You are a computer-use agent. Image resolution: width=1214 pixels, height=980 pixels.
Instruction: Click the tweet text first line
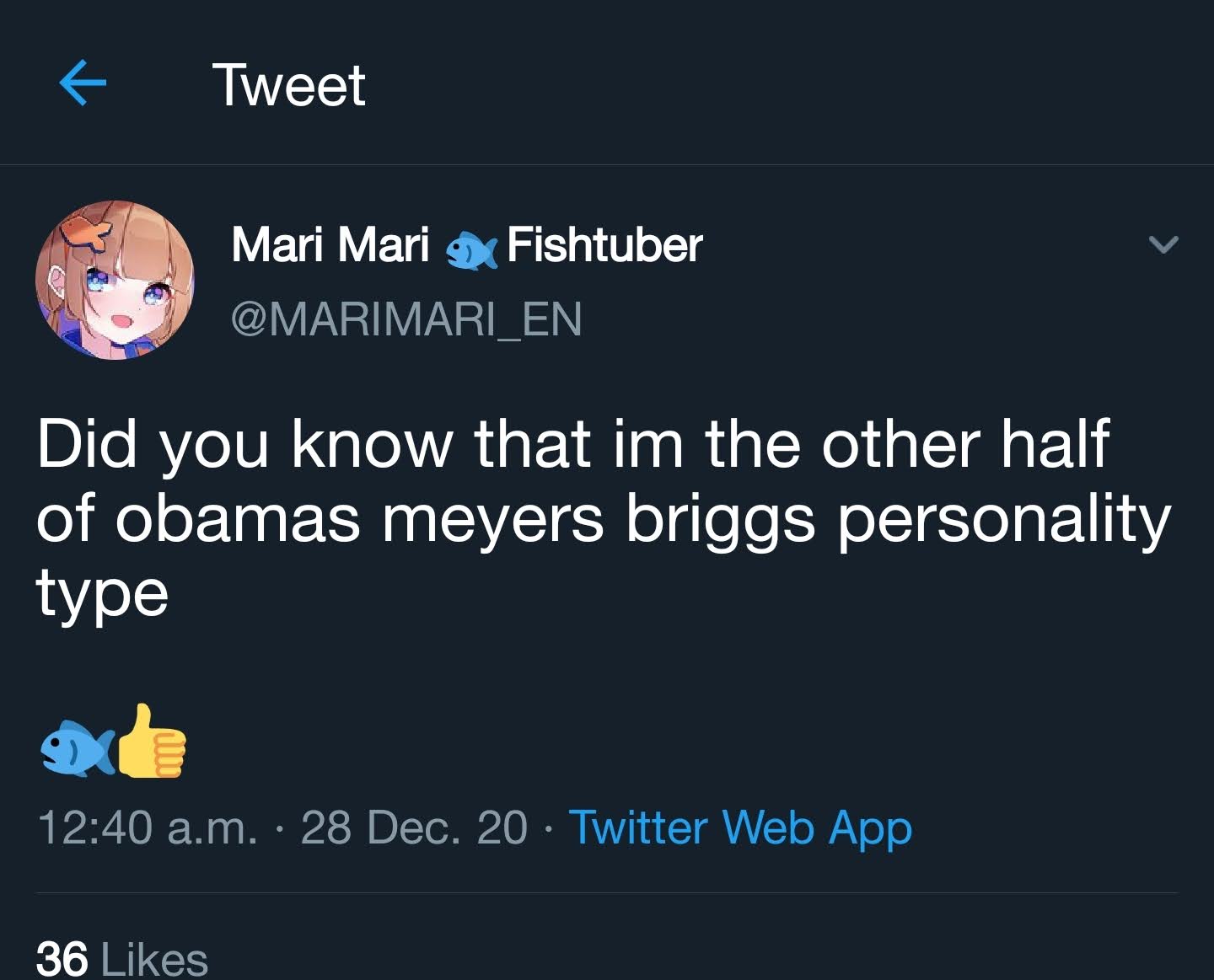point(573,443)
